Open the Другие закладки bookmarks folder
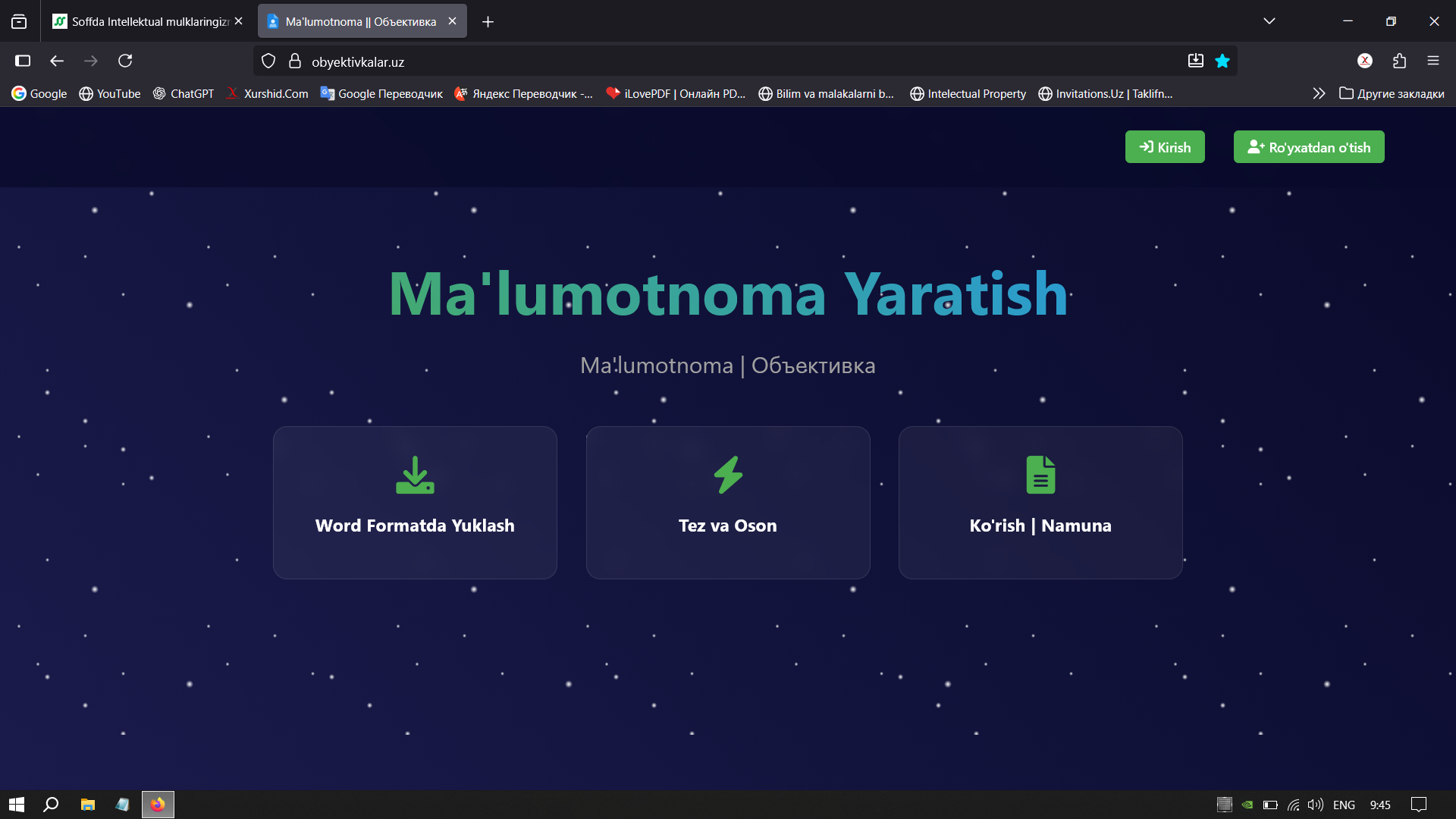 click(1392, 93)
